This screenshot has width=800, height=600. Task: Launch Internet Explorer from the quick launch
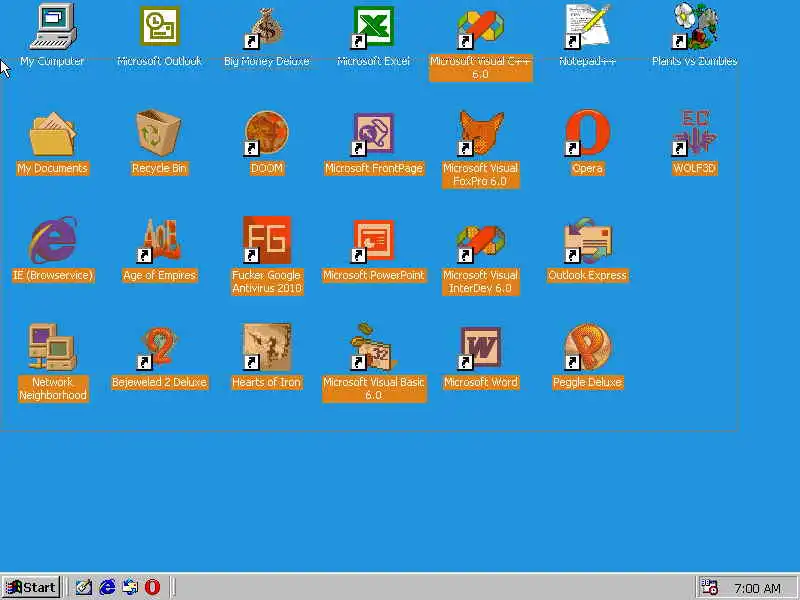107,587
